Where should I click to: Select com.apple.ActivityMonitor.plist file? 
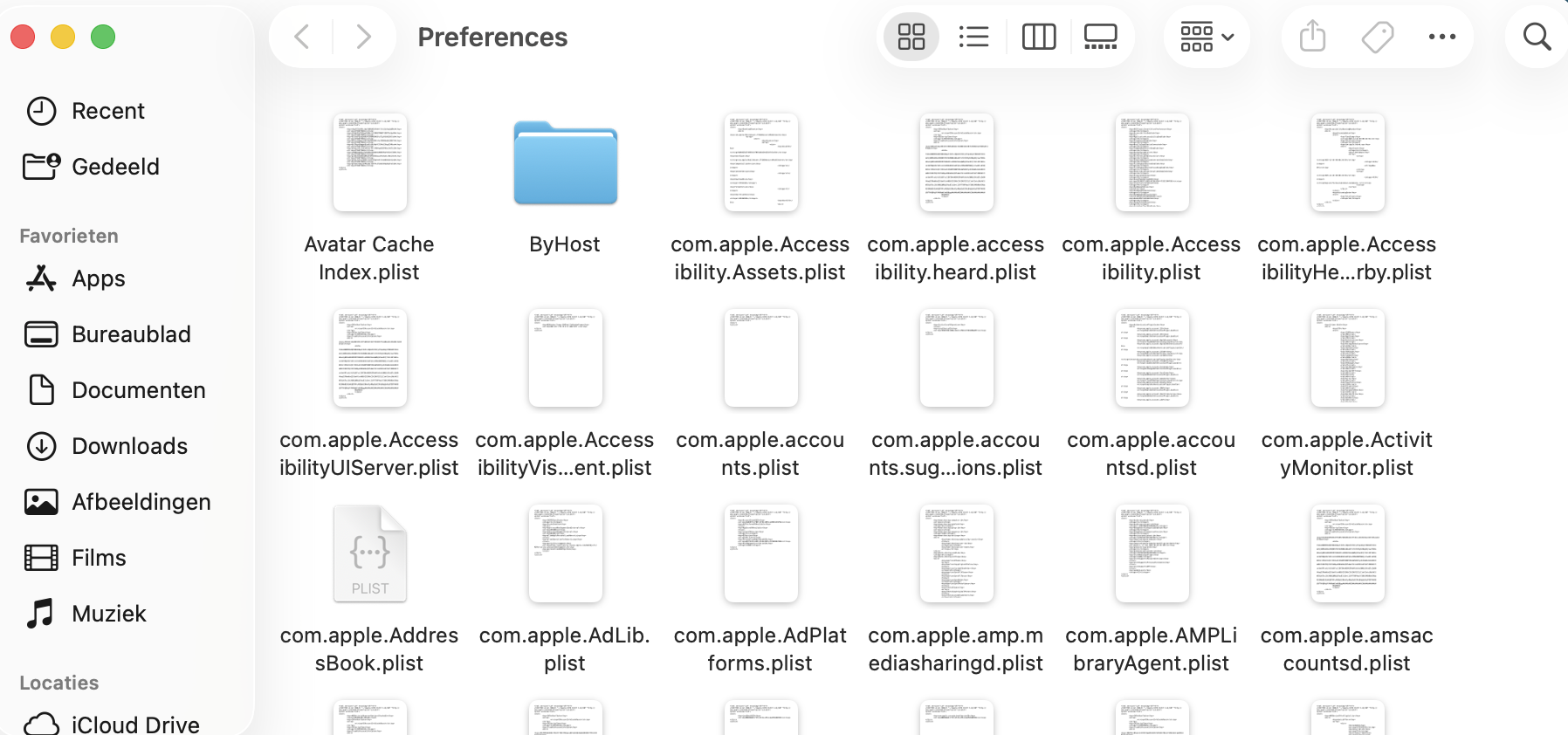[x=1347, y=358]
